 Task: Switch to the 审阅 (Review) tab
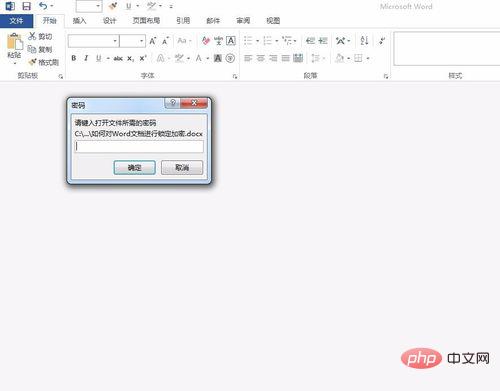tap(243, 21)
